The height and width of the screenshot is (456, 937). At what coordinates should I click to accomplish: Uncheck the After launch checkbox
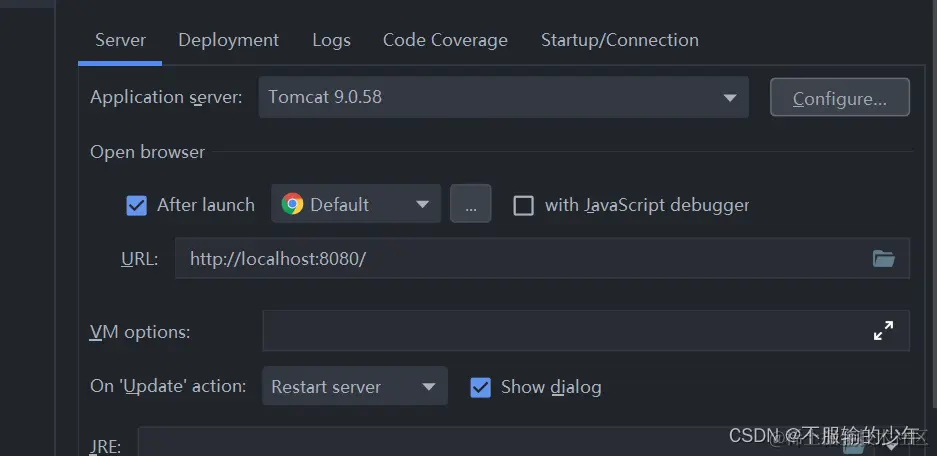[137, 205]
